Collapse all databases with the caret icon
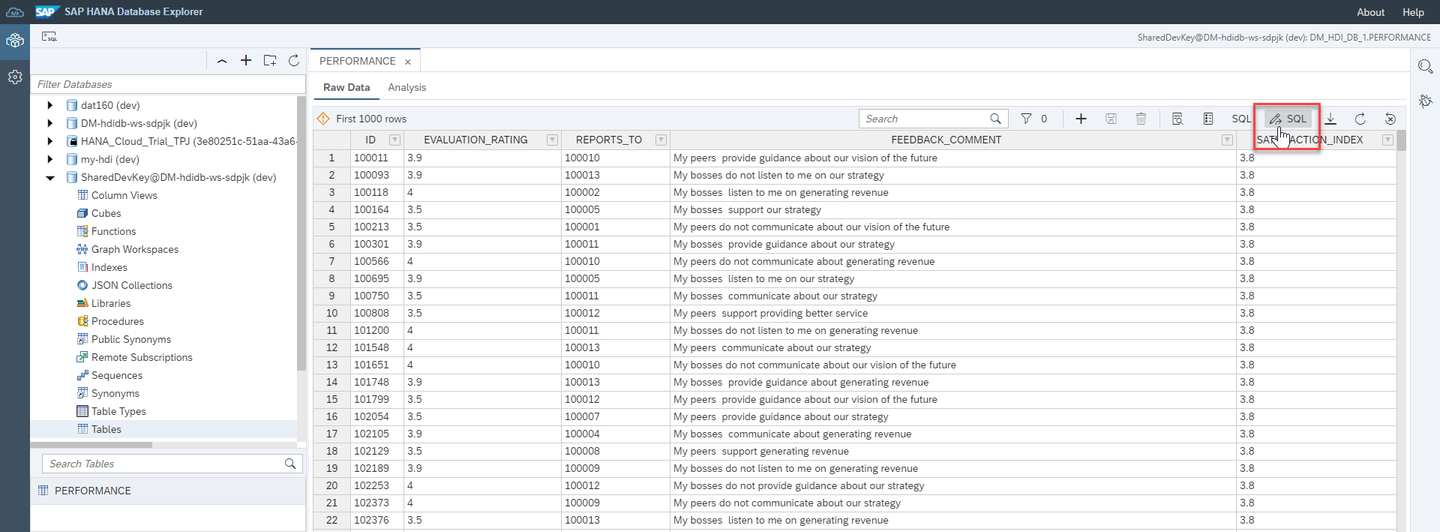Screen dimensions: 1440x532 pos(222,61)
